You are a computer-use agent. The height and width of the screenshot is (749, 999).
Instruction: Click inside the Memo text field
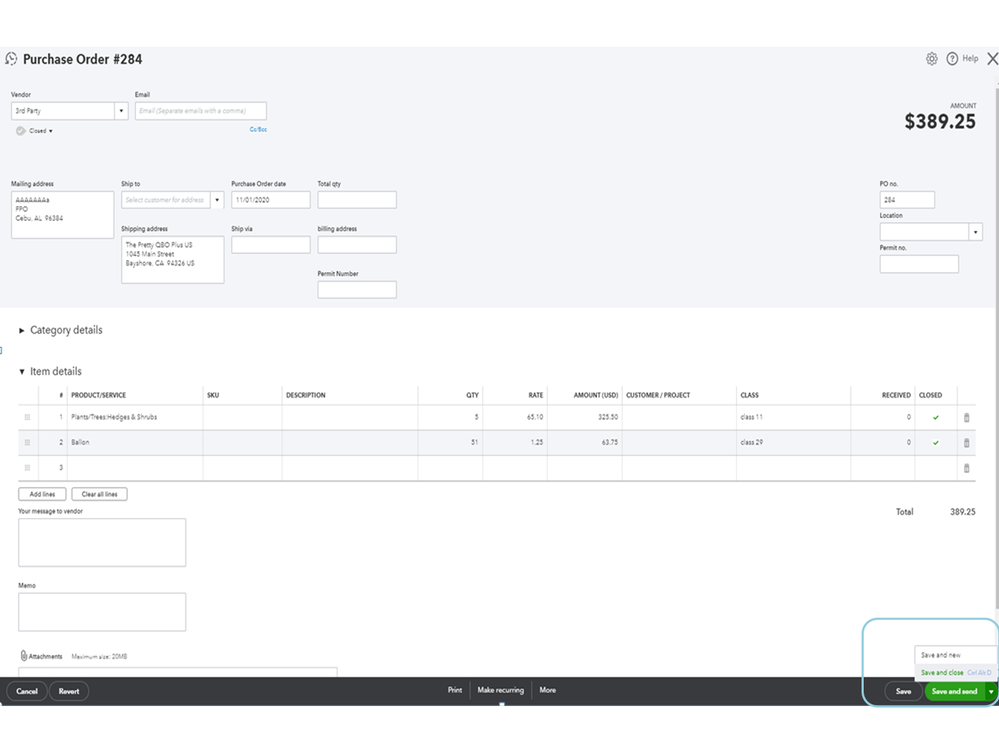[x=100, y=611]
